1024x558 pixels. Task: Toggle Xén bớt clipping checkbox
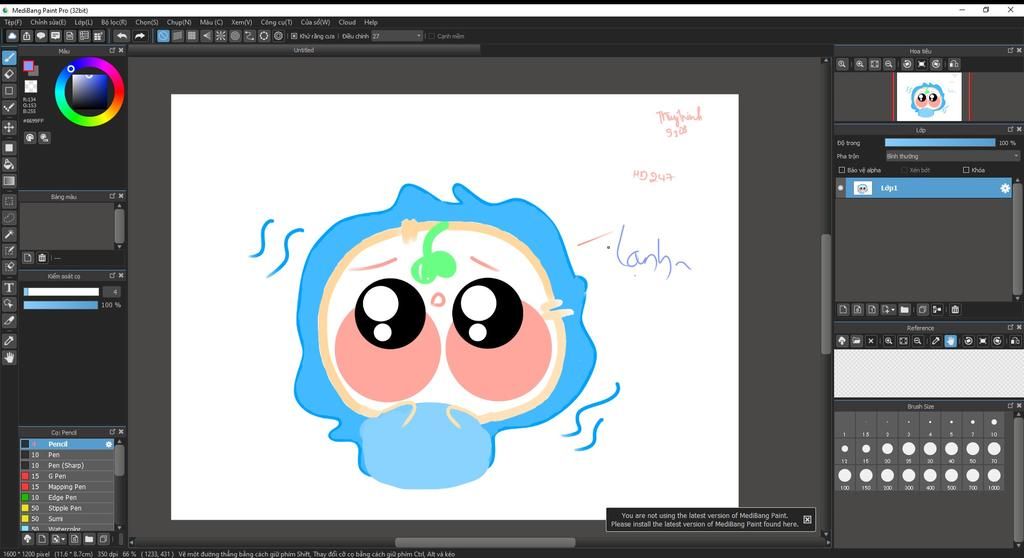click(x=904, y=170)
